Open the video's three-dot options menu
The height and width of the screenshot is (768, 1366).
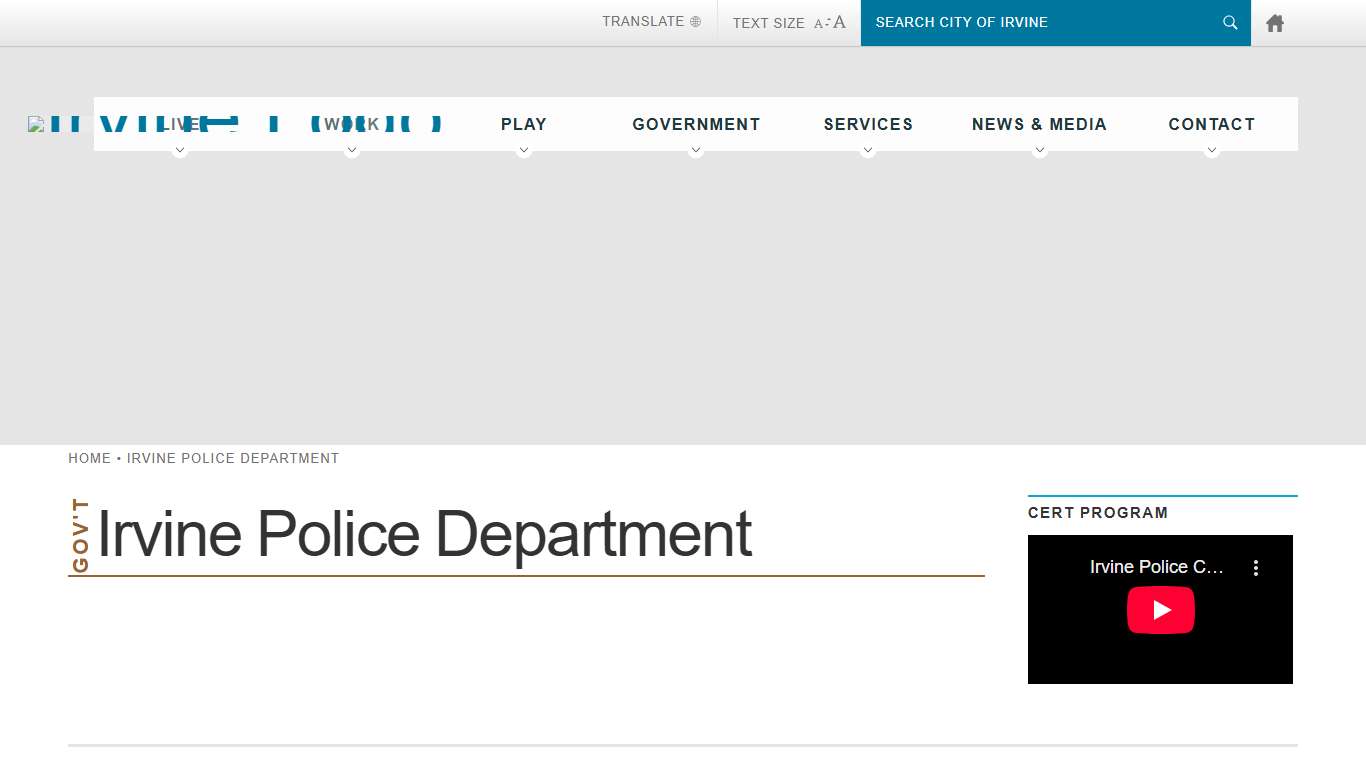pos(1256,567)
